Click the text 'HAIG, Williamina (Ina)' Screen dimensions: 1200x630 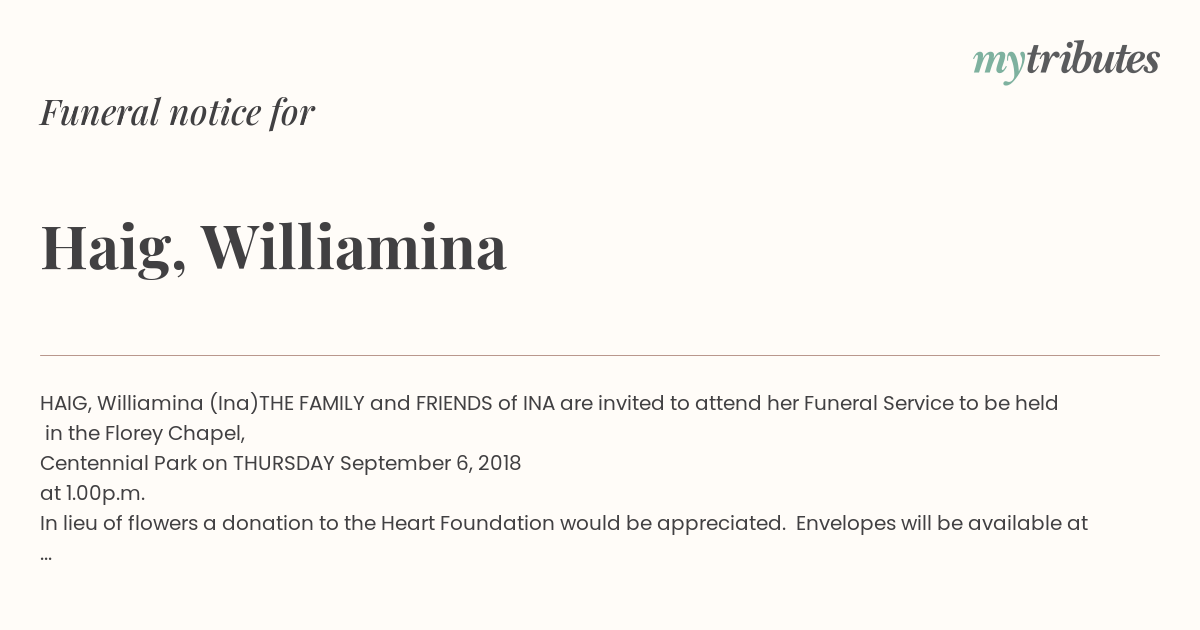149,404
